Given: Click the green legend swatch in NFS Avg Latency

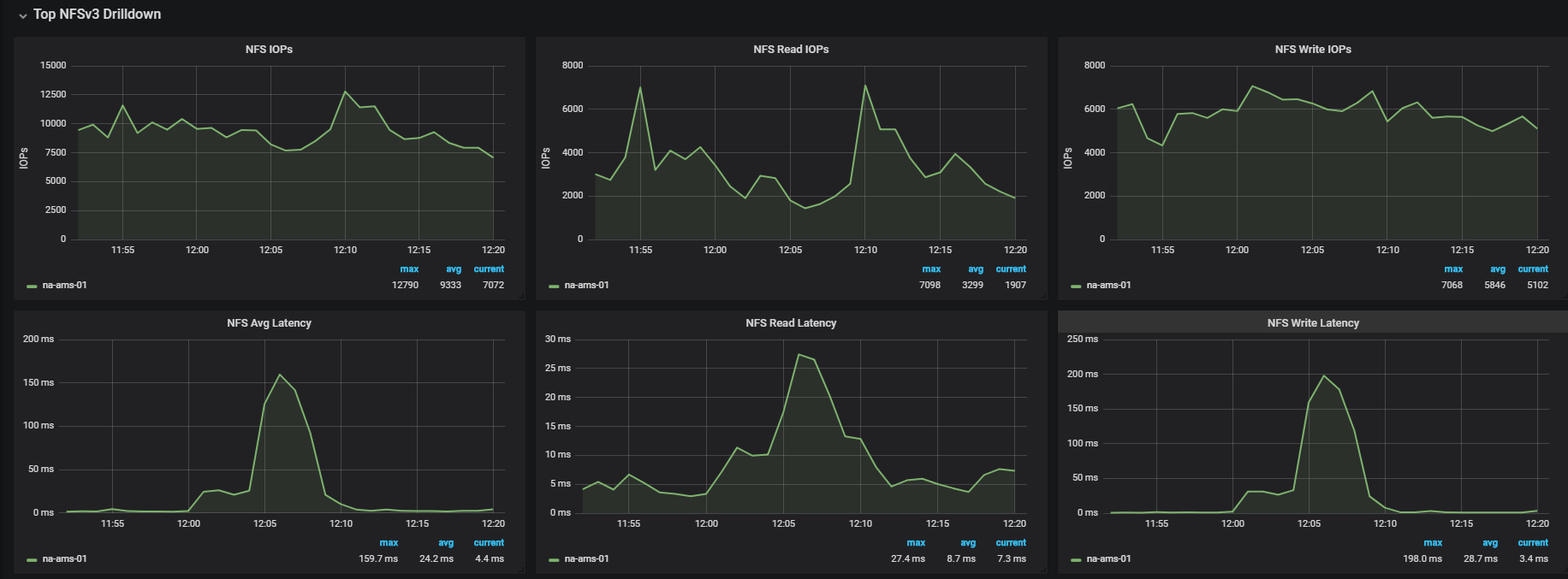Looking at the screenshot, I should (32, 560).
